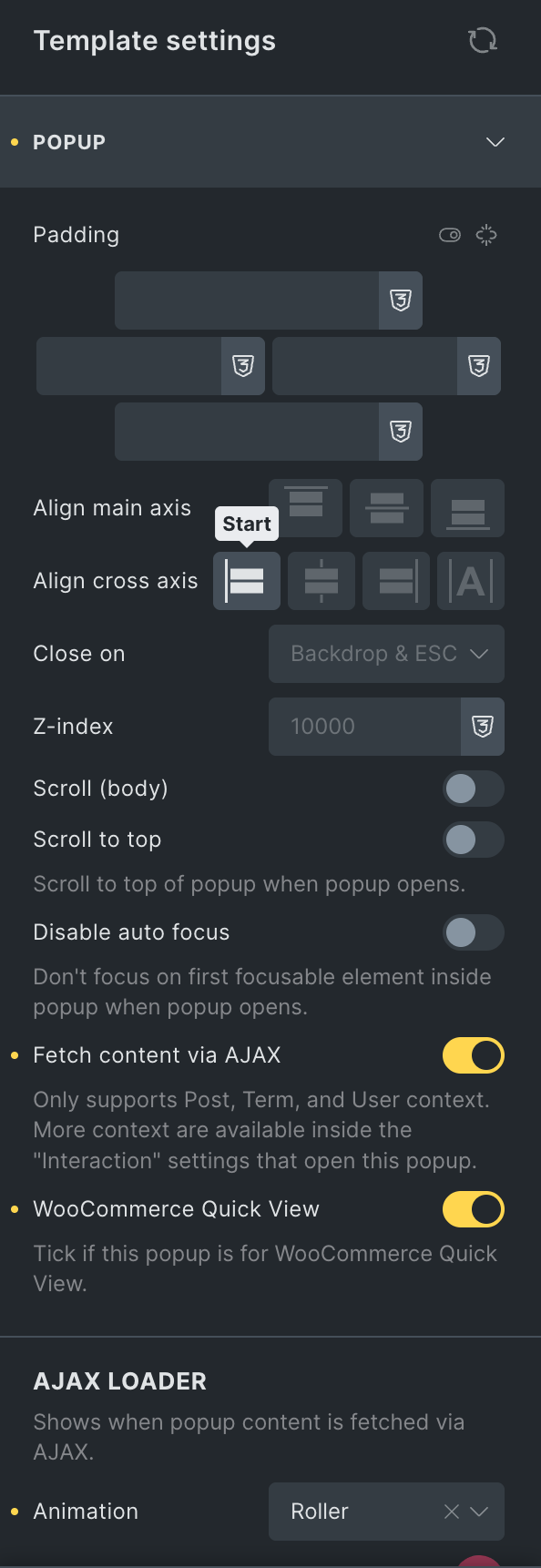Choose baseline alignment for cross axis
Viewport: 541px width, 1568px height.
471,581
